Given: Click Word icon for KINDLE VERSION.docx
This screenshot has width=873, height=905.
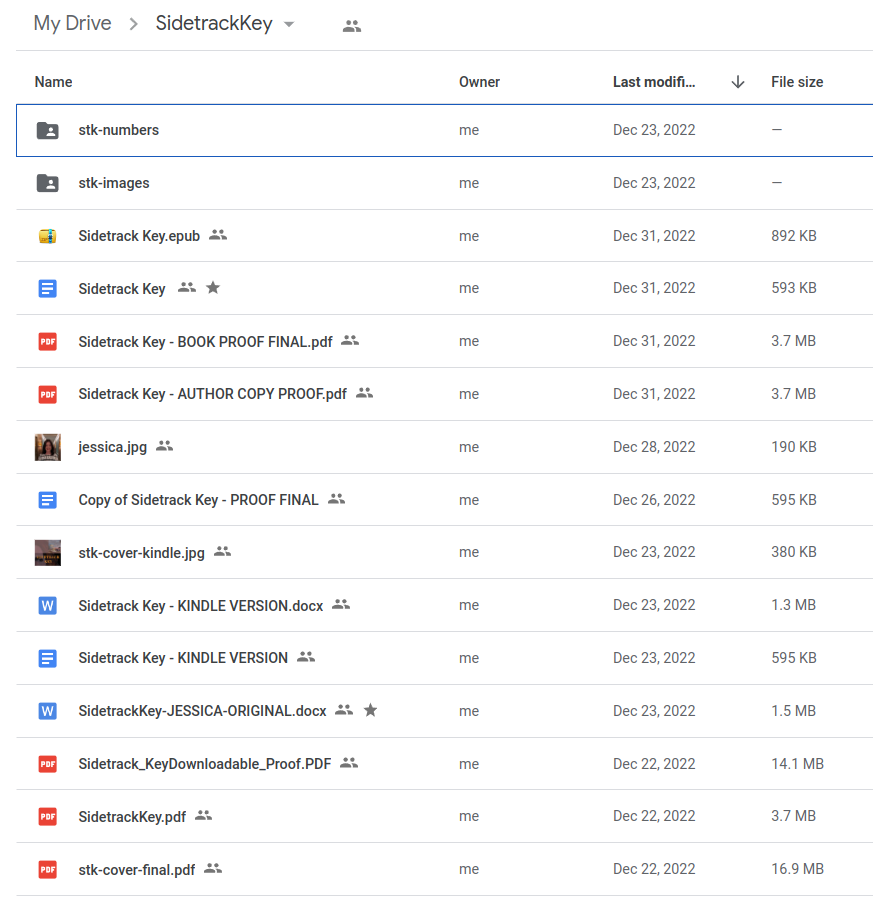Looking at the screenshot, I should tap(47, 606).
